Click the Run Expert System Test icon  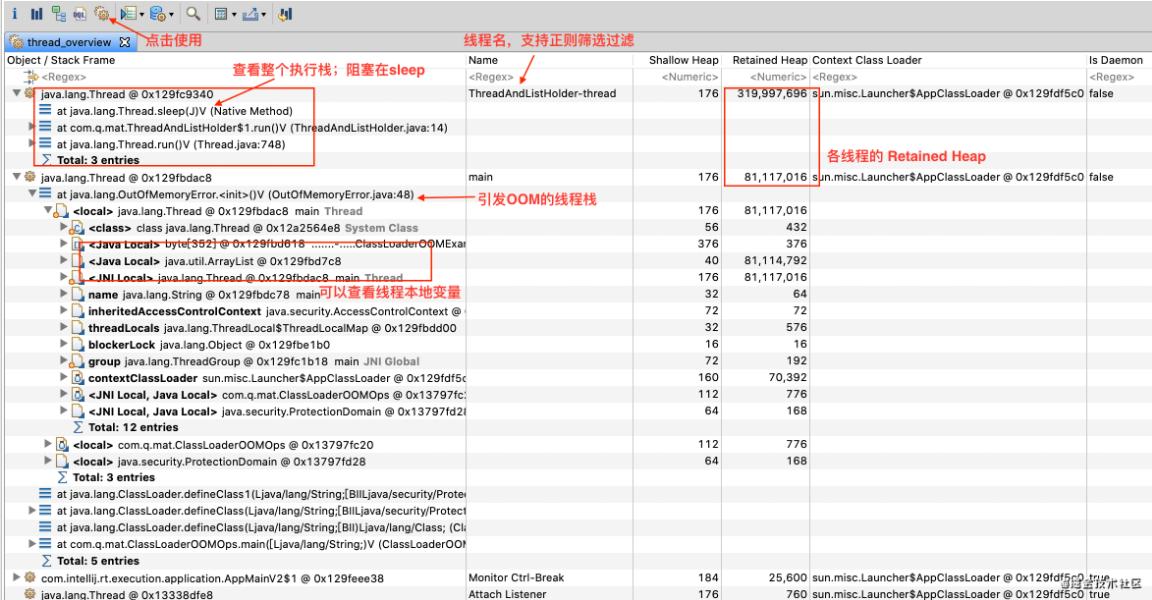coord(128,14)
